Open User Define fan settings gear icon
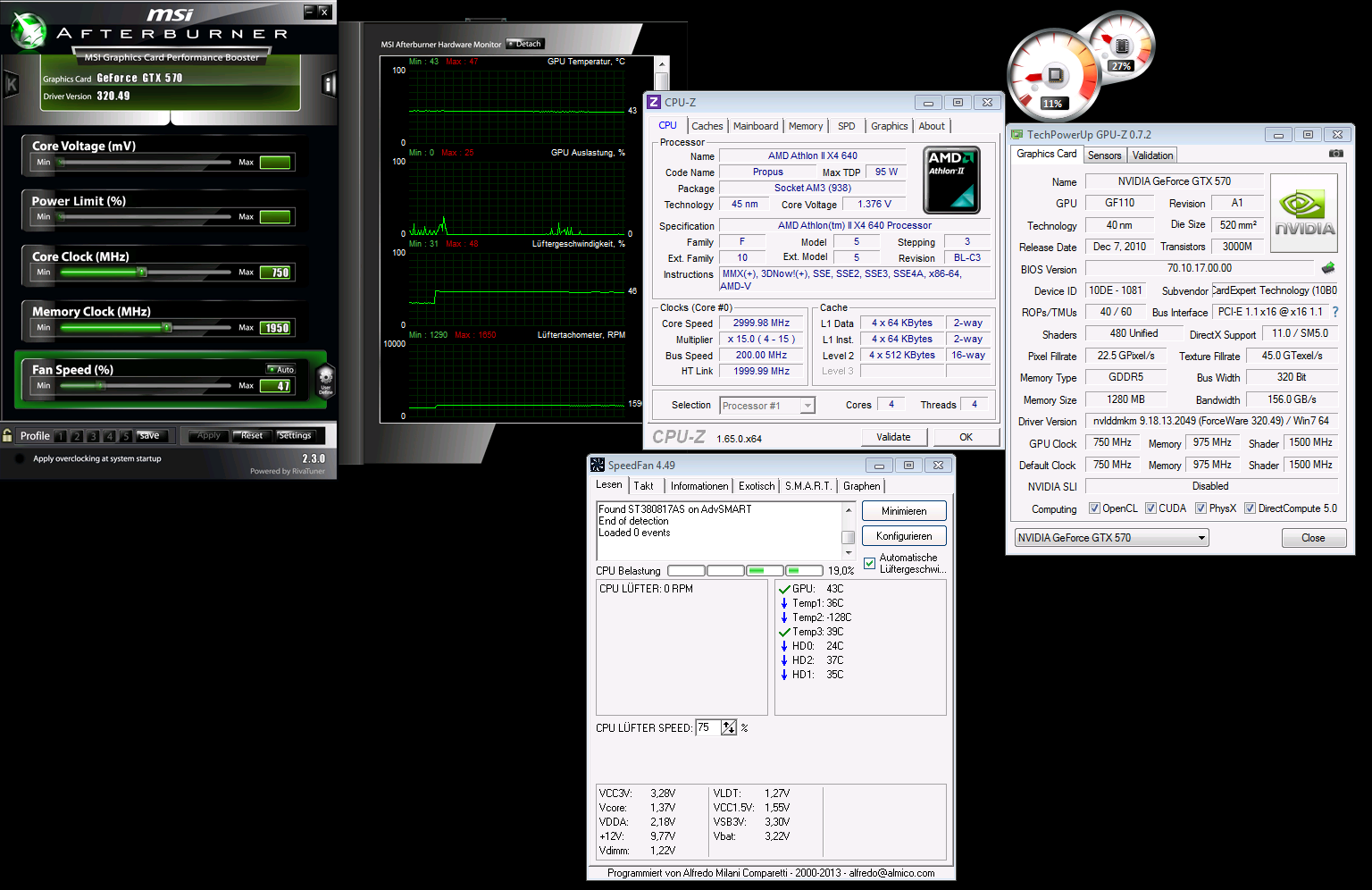 click(325, 380)
